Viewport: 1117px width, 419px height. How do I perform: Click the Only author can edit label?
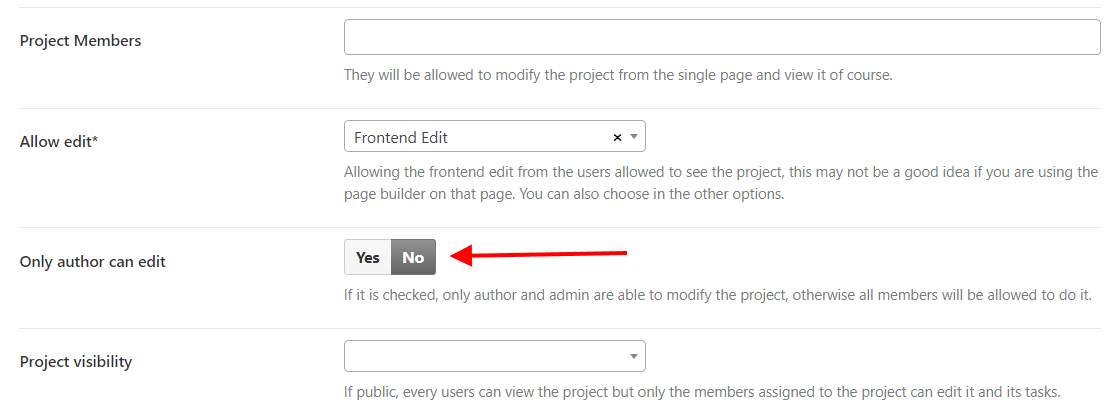[93, 262]
